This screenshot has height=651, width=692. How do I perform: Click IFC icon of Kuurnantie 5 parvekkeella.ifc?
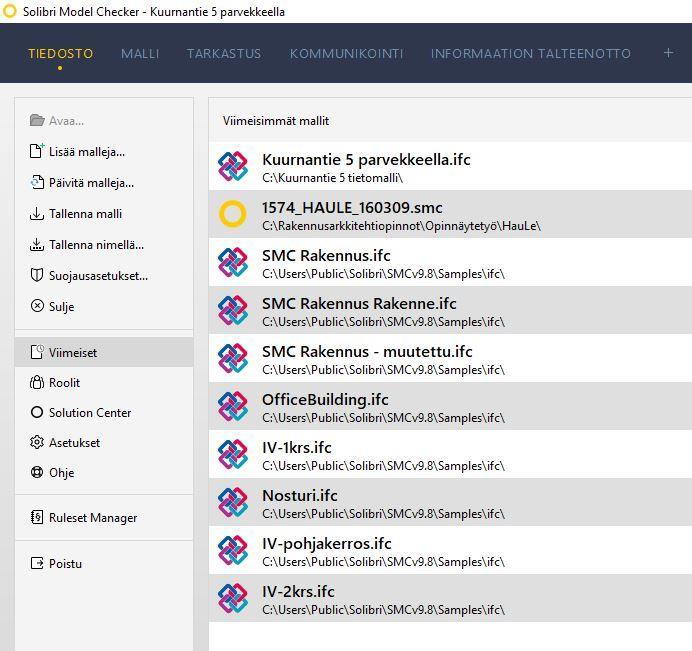[233, 166]
